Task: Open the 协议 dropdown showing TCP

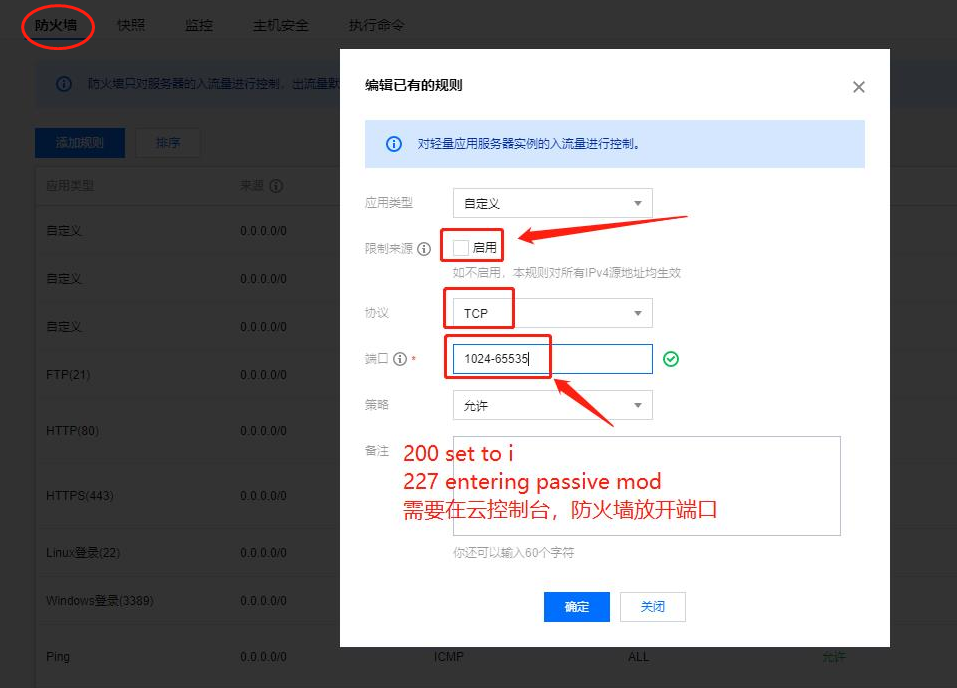Action: pyautogui.click(x=552, y=313)
